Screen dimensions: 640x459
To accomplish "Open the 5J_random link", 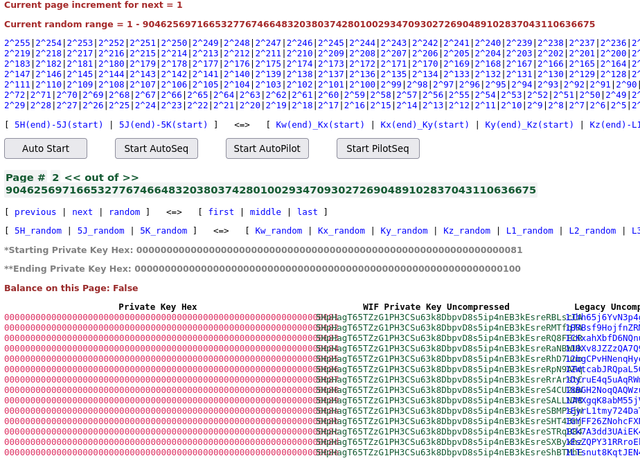I will [x=101, y=231].
